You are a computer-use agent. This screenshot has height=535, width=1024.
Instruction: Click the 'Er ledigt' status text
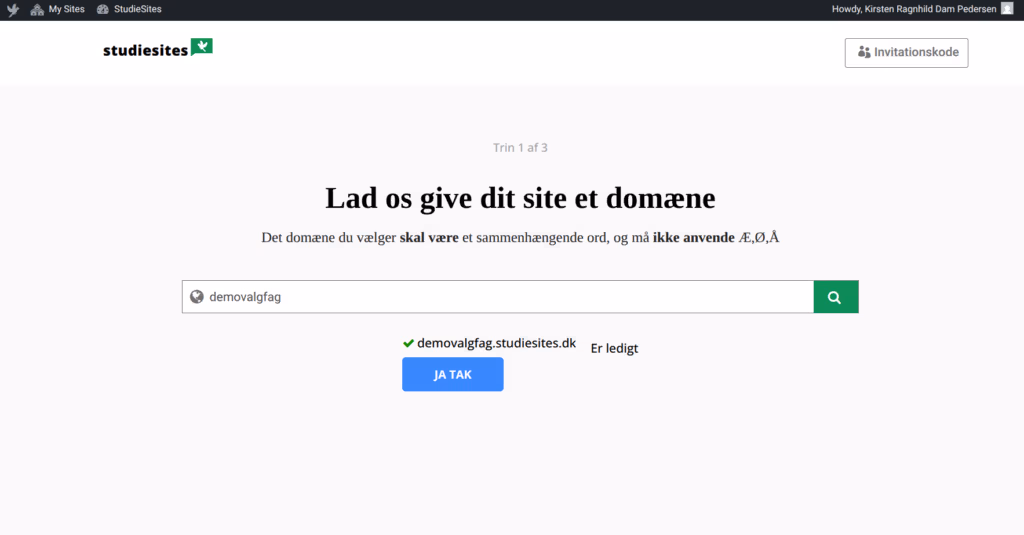pyautogui.click(x=614, y=348)
